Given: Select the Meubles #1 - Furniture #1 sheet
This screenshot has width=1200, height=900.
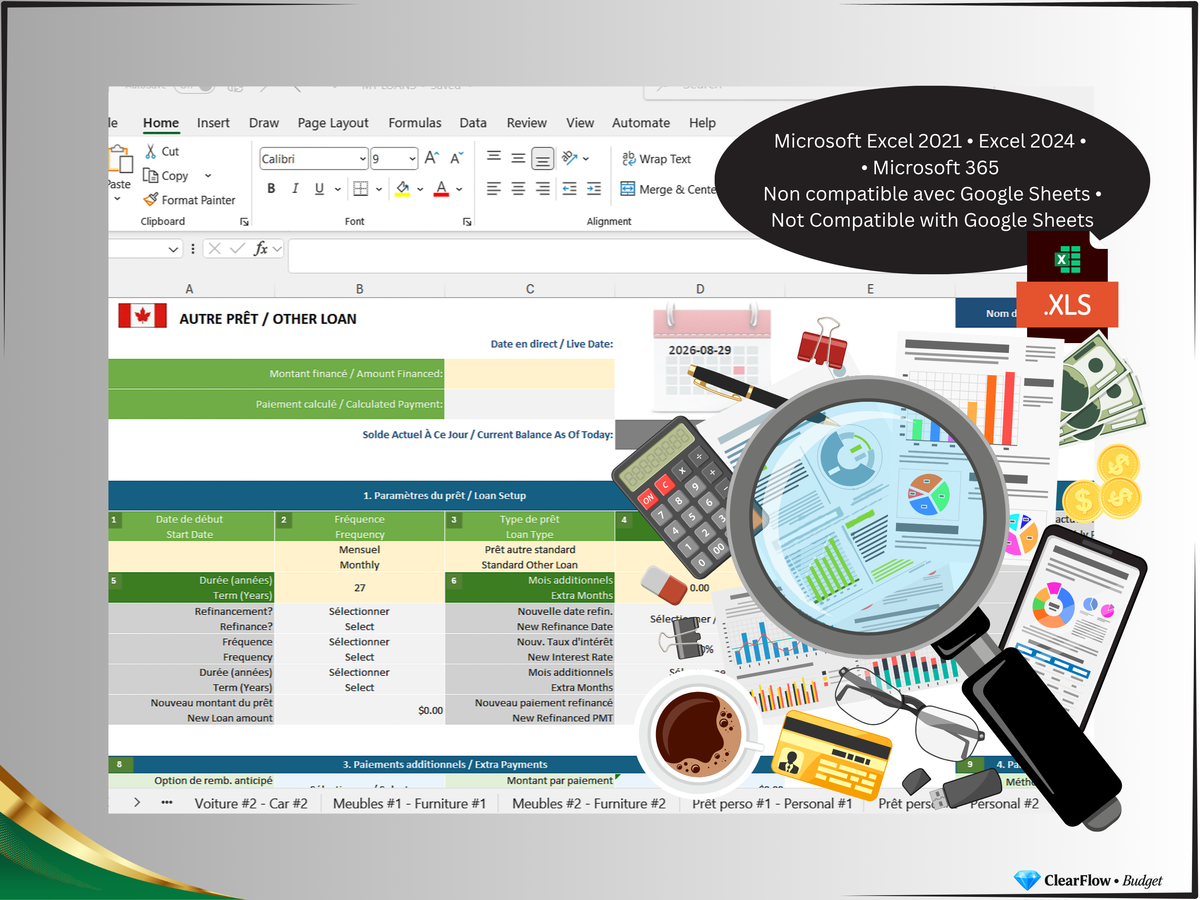Looking at the screenshot, I should (x=409, y=803).
